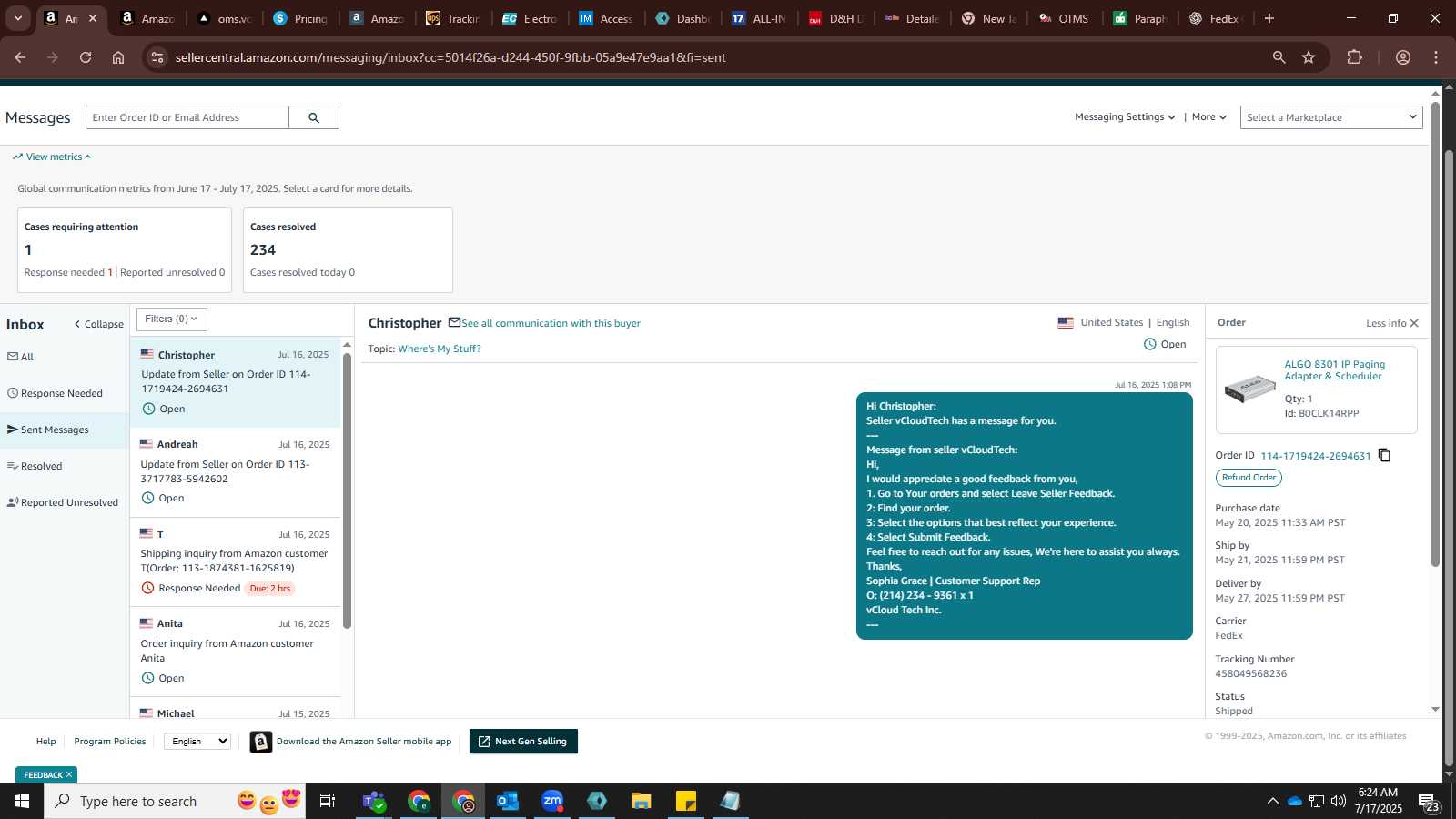1456x819 pixels.
Task: Open Chrome three-dot menu
Action: click(1436, 57)
